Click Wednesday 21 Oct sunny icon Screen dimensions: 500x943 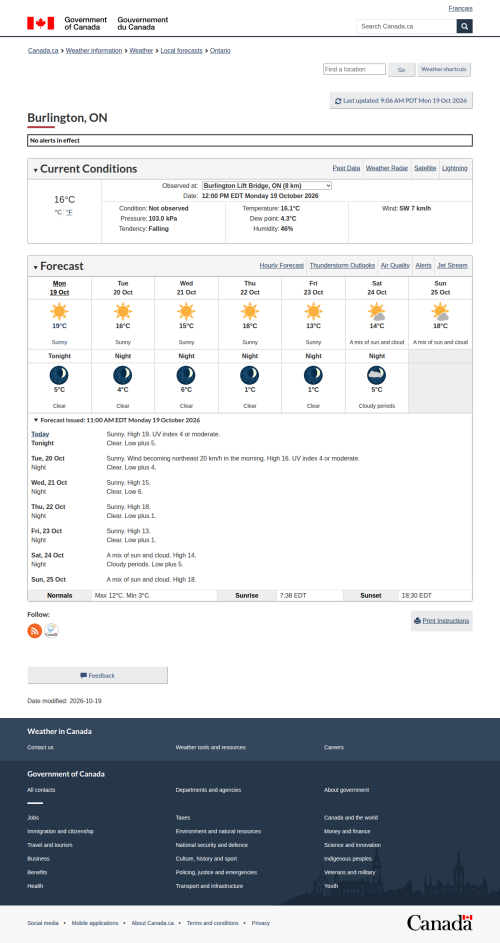(x=187, y=312)
